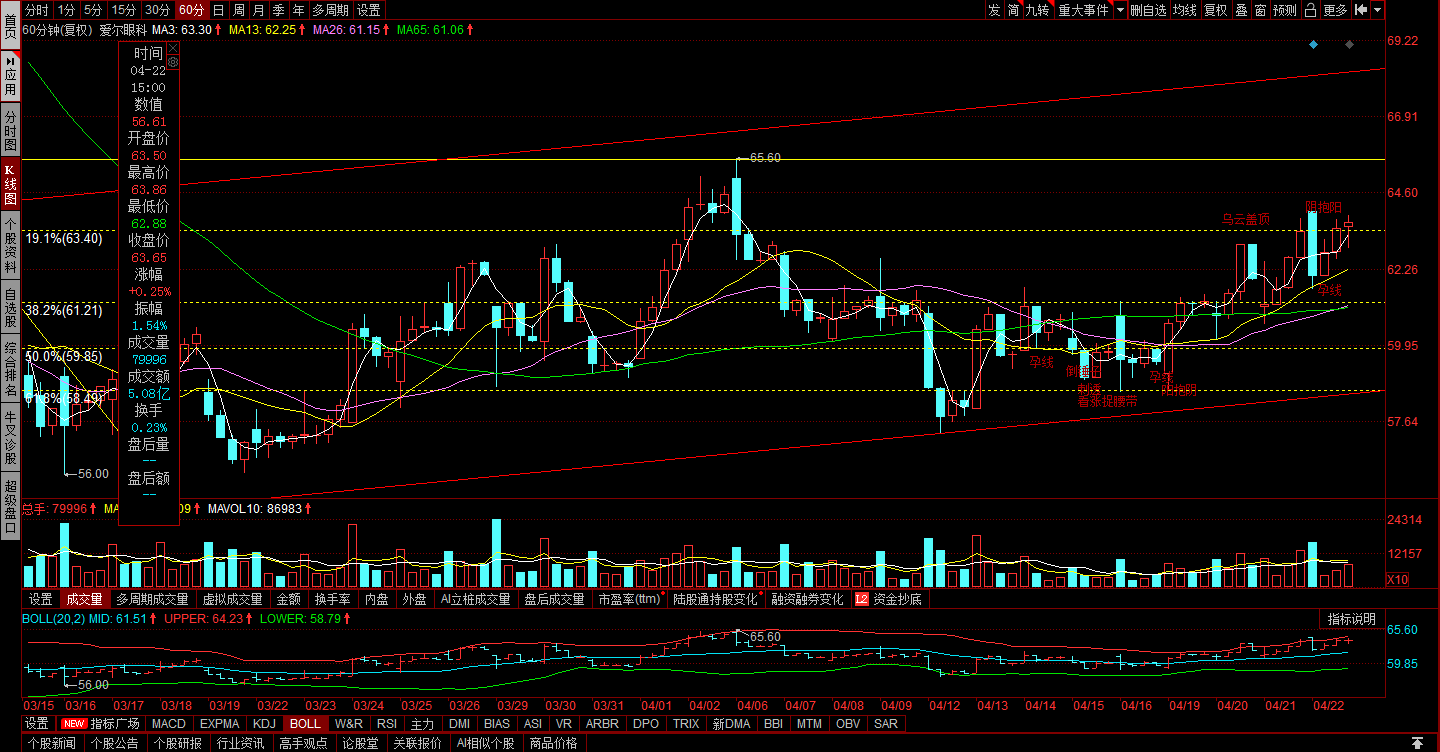Select the 60分 period tab
1440x752 pixels.
pyautogui.click(x=191, y=10)
